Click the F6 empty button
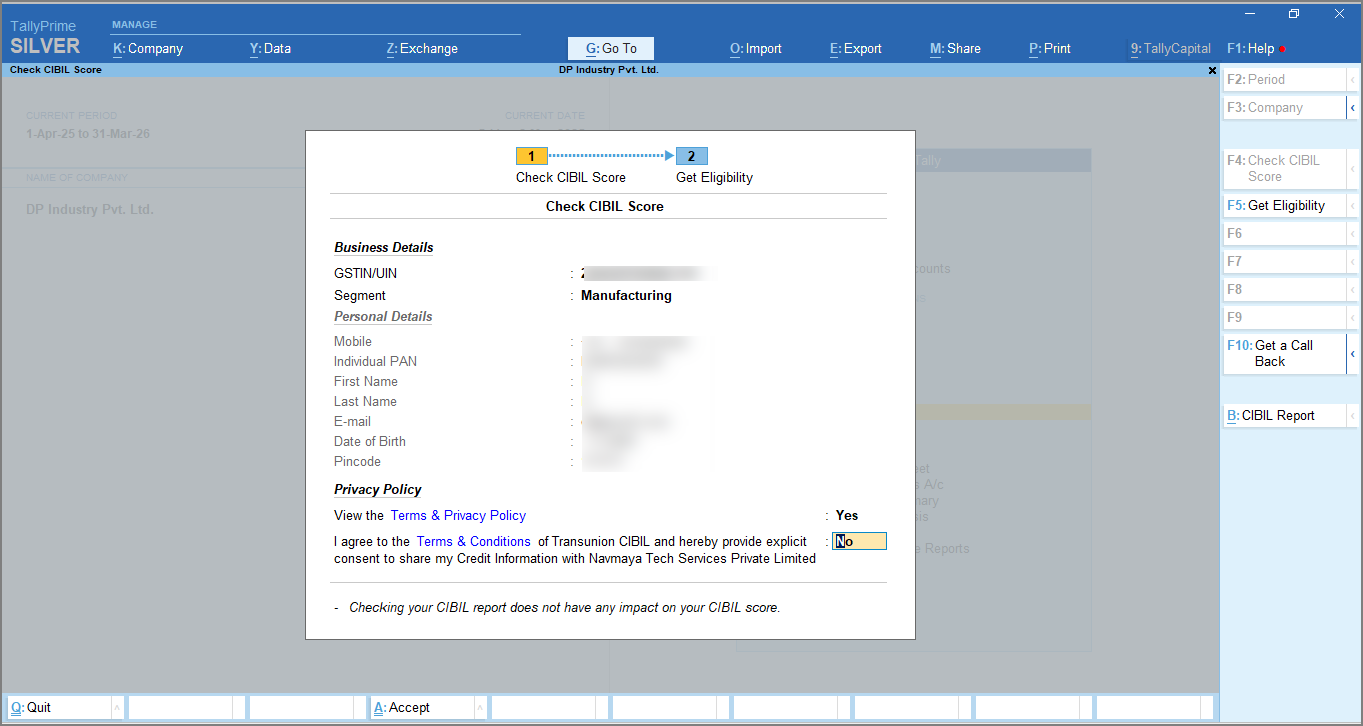The image size is (1363, 726). pos(1285,233)
